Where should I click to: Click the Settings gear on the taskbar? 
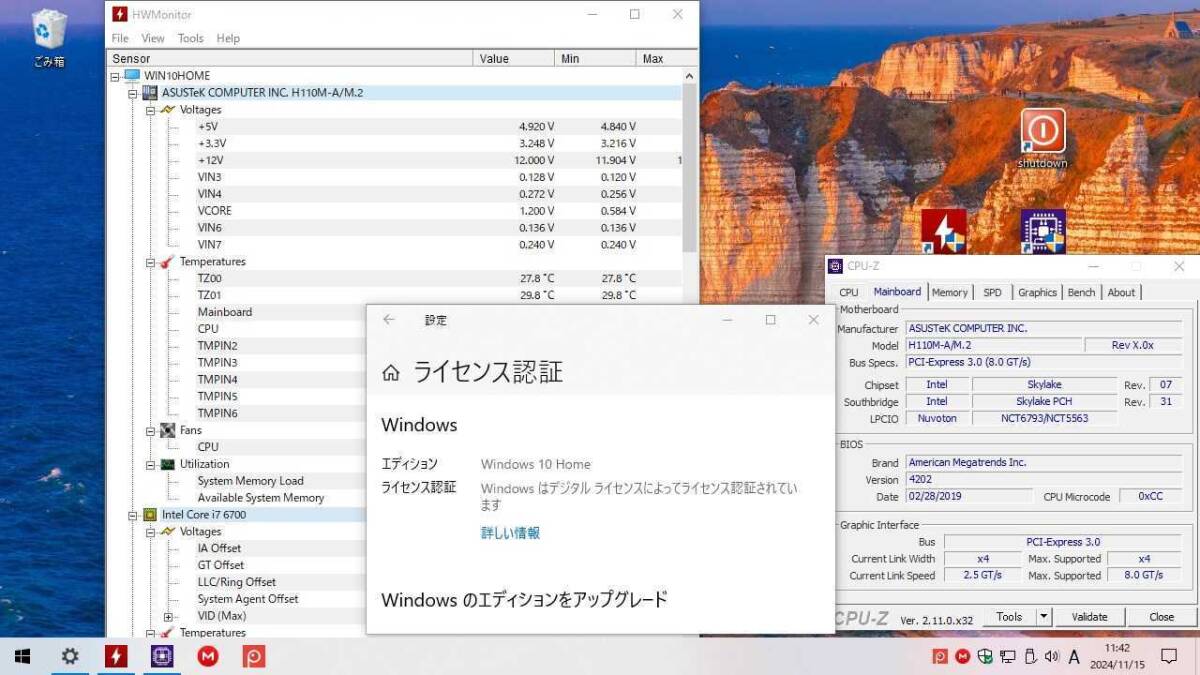[70, 656]
